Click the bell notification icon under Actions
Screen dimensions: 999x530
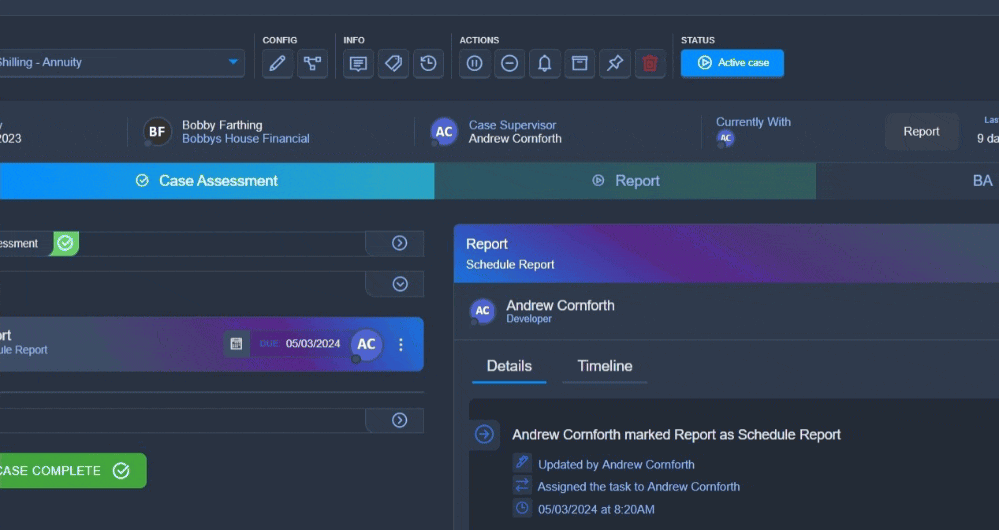click(x=545, y=63)
